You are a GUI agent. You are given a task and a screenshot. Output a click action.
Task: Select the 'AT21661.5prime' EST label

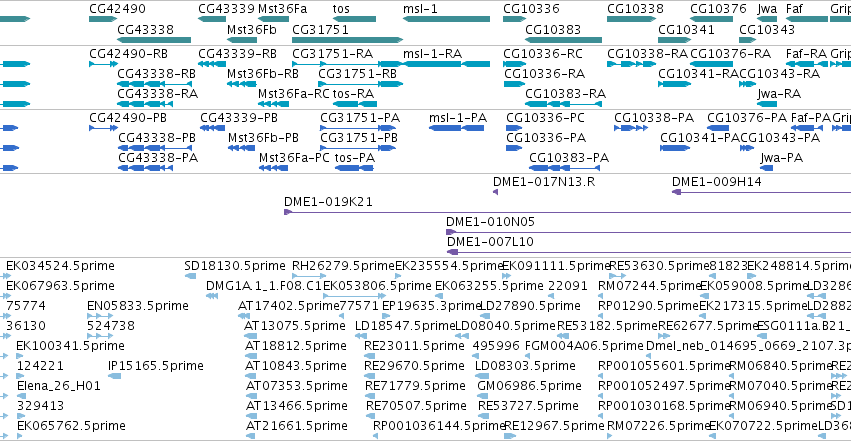(296, 426)
